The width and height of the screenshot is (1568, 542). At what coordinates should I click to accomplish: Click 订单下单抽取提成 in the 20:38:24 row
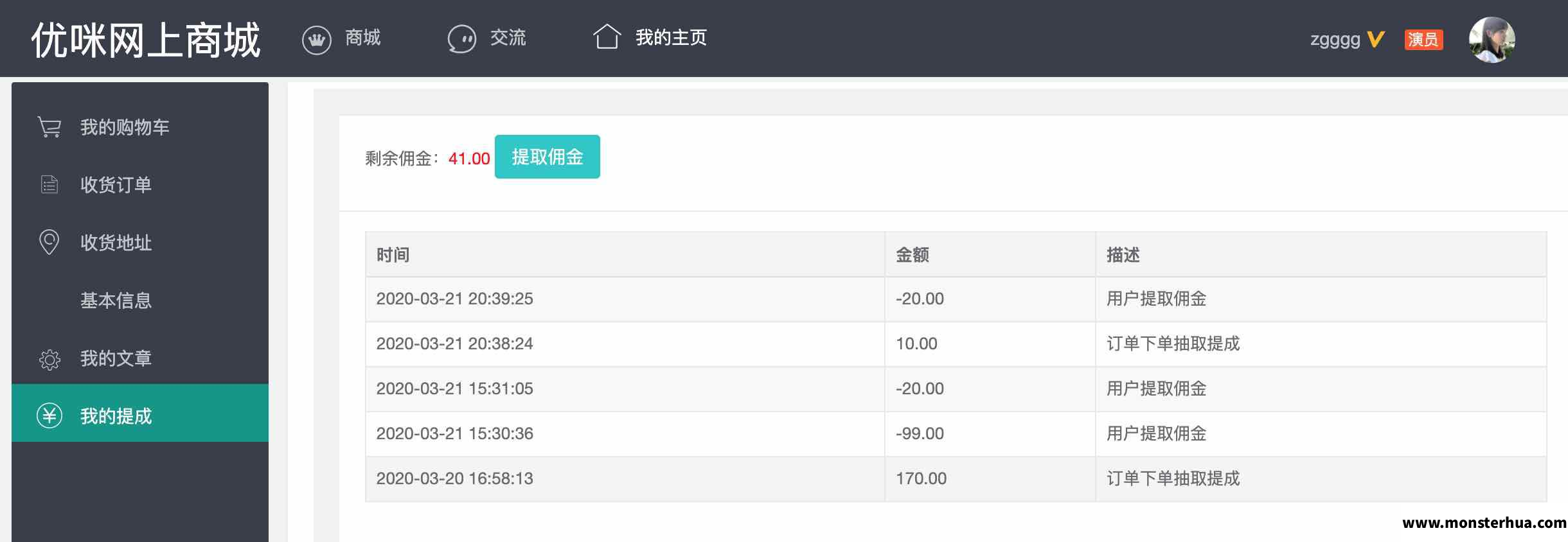[1173, 344]
